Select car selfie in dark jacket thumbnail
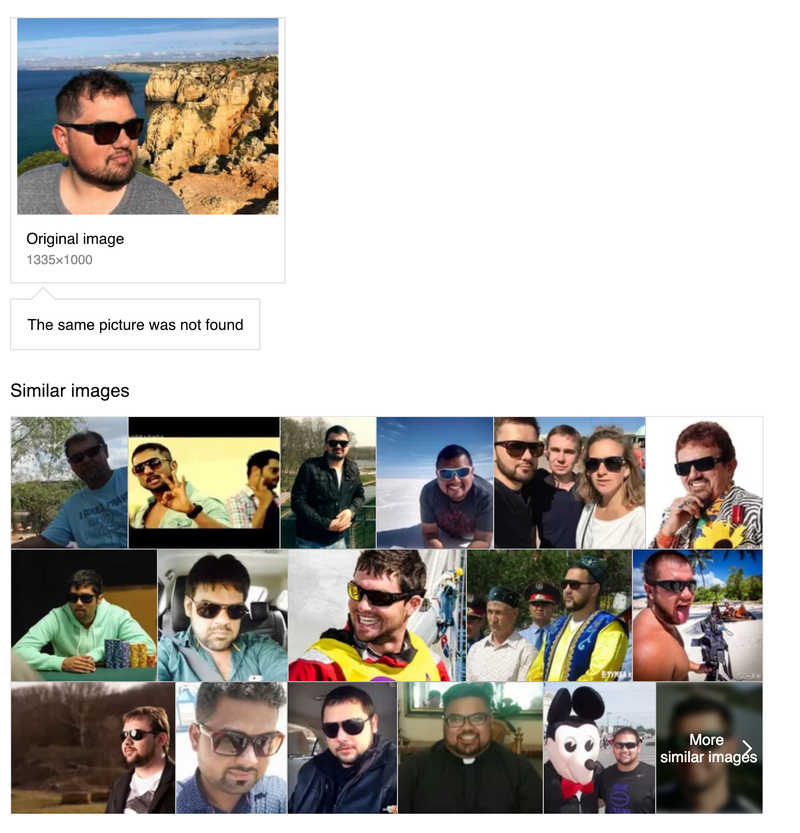This screenshot has height=833, width=800. pyautogui.click(x=343, y=748)
